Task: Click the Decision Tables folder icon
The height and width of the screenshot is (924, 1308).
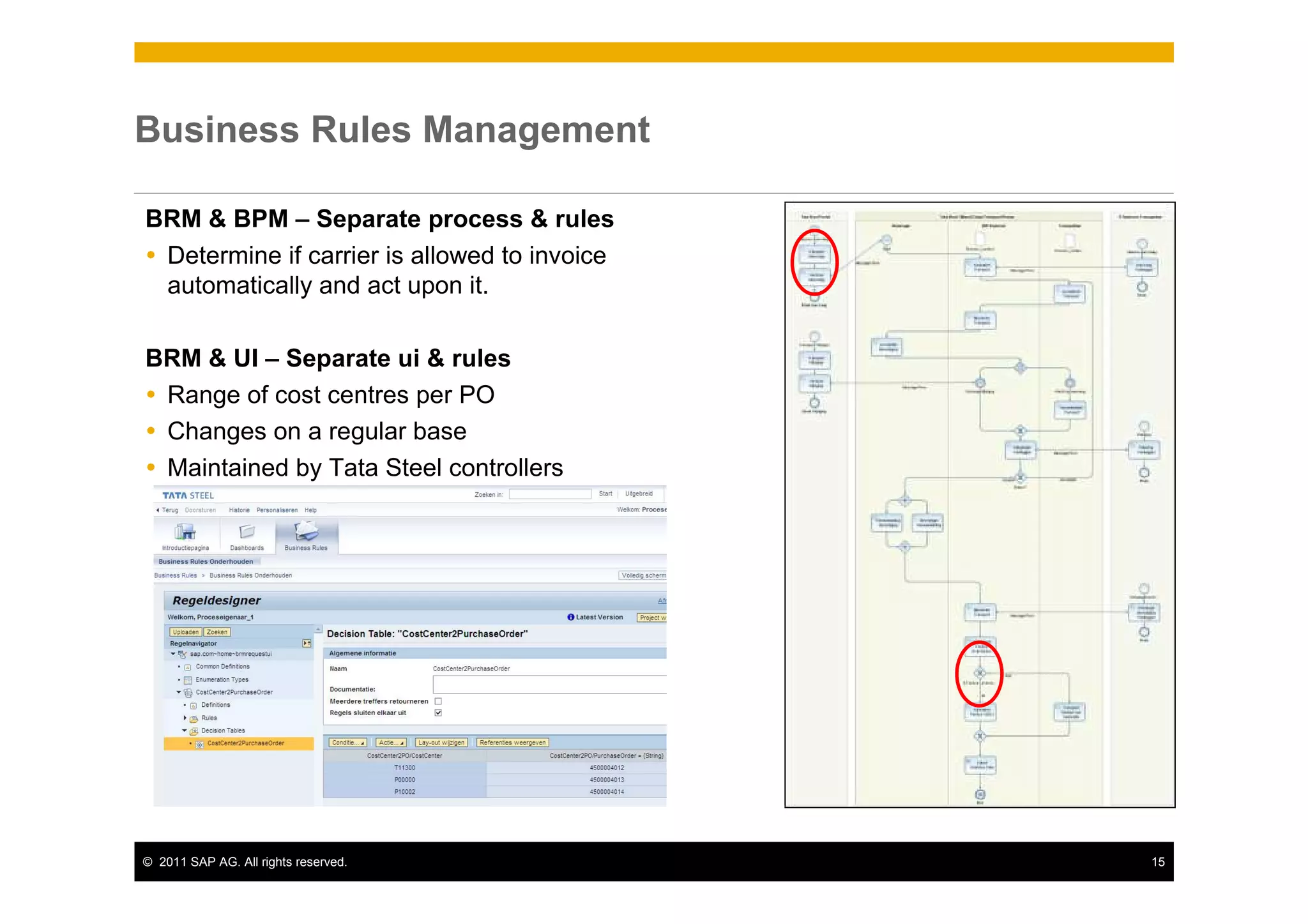Action: click(x=194, y=731)
